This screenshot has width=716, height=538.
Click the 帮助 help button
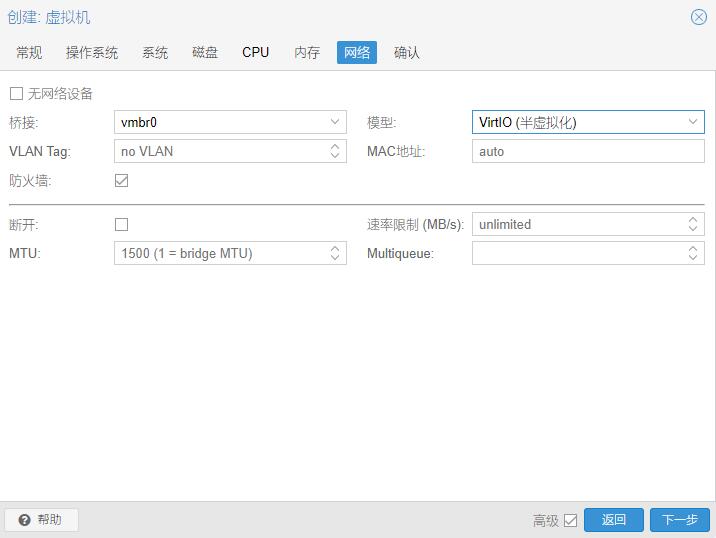(41, 520)
